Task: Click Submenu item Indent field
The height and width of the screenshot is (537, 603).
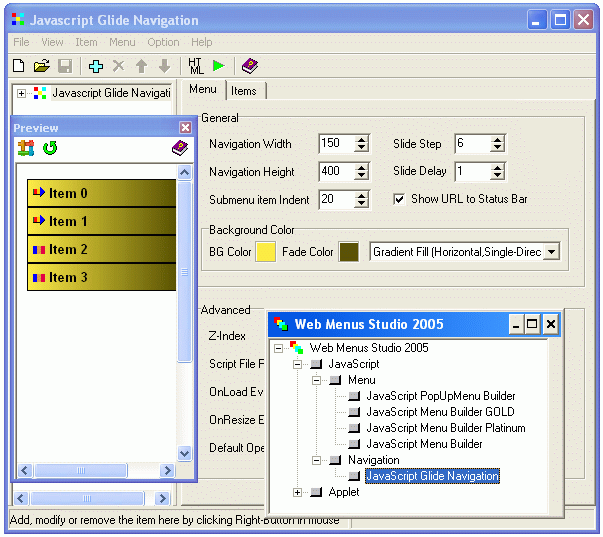Action: click(336, 200)
